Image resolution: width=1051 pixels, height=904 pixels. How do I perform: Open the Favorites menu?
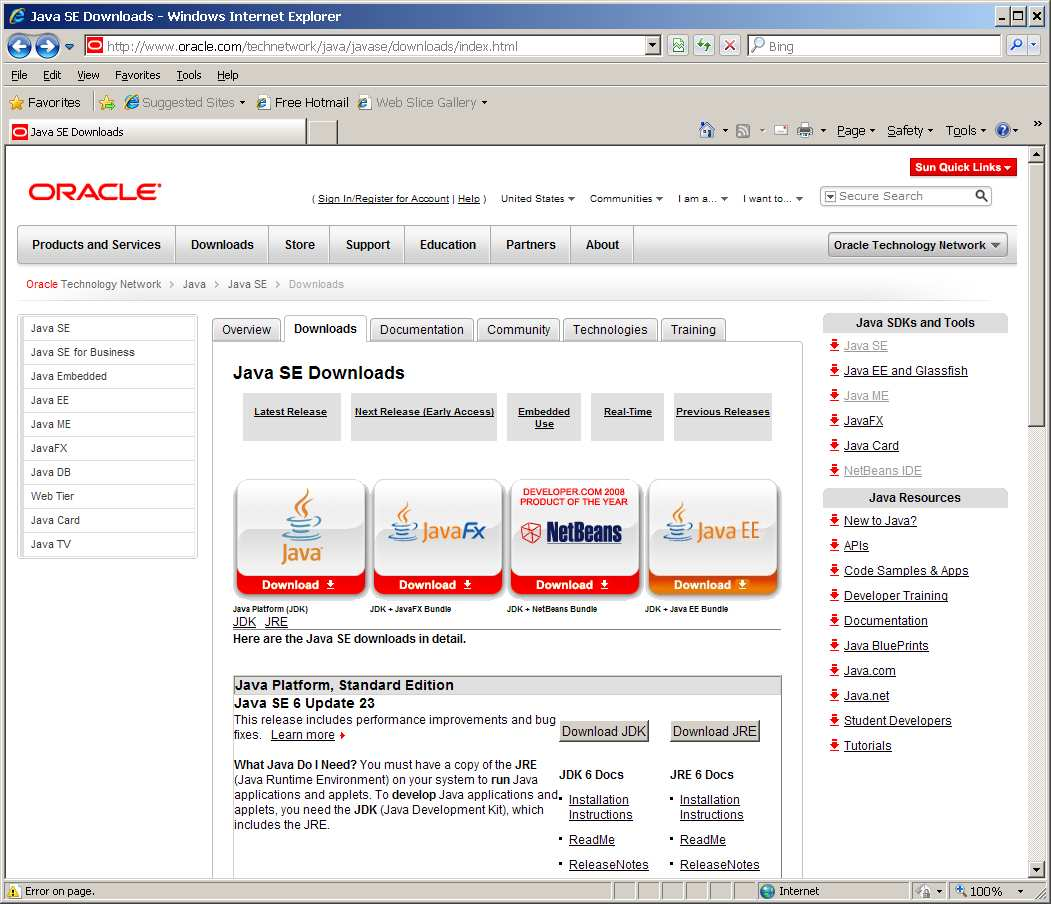pos(137,75)
